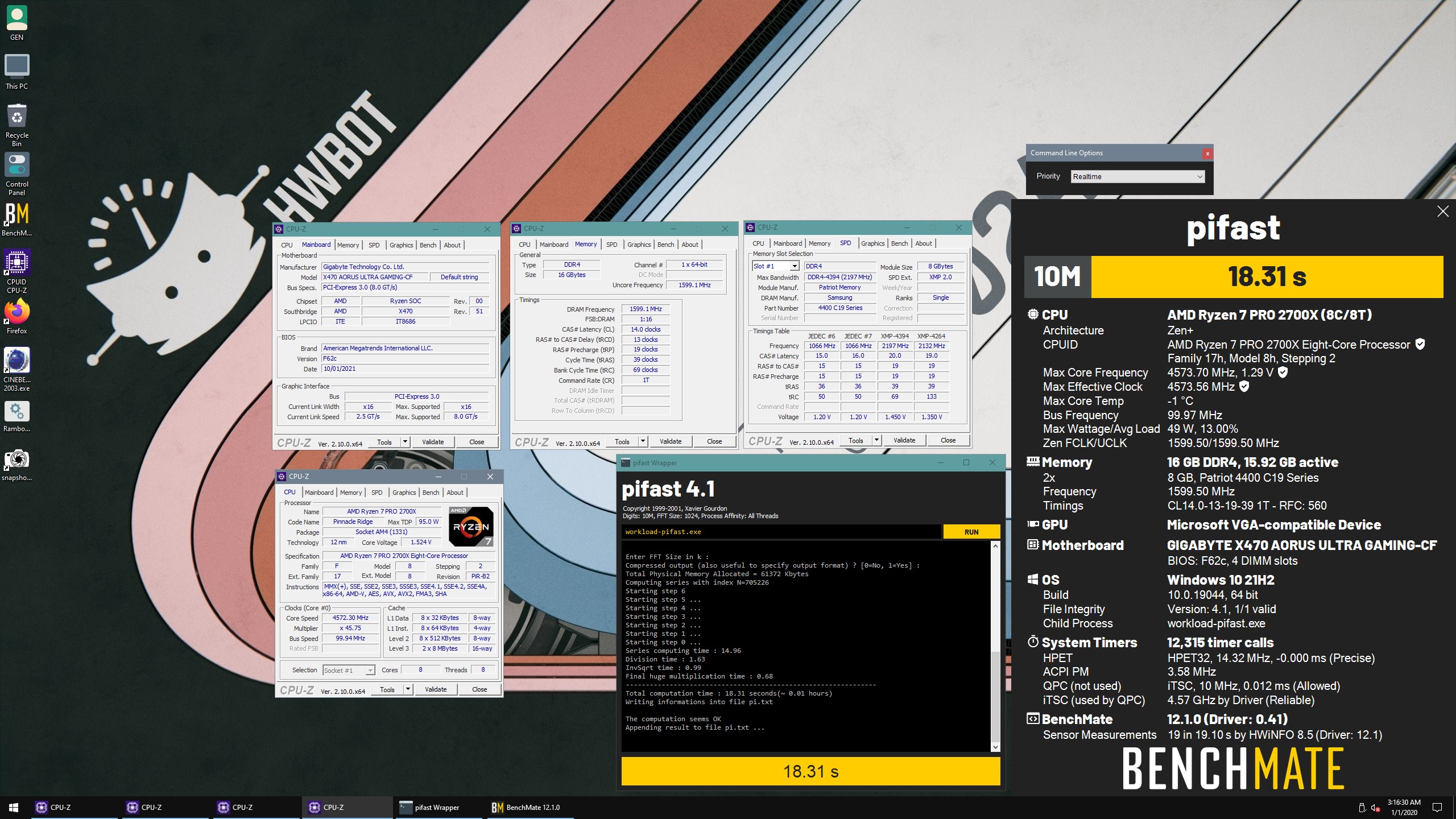Screen dimensions: 1456x819
Task: Expand Tools dropdown arrow in Mainboard CPU-Z window
Action: pyautogui.click(x=405, y=442)
